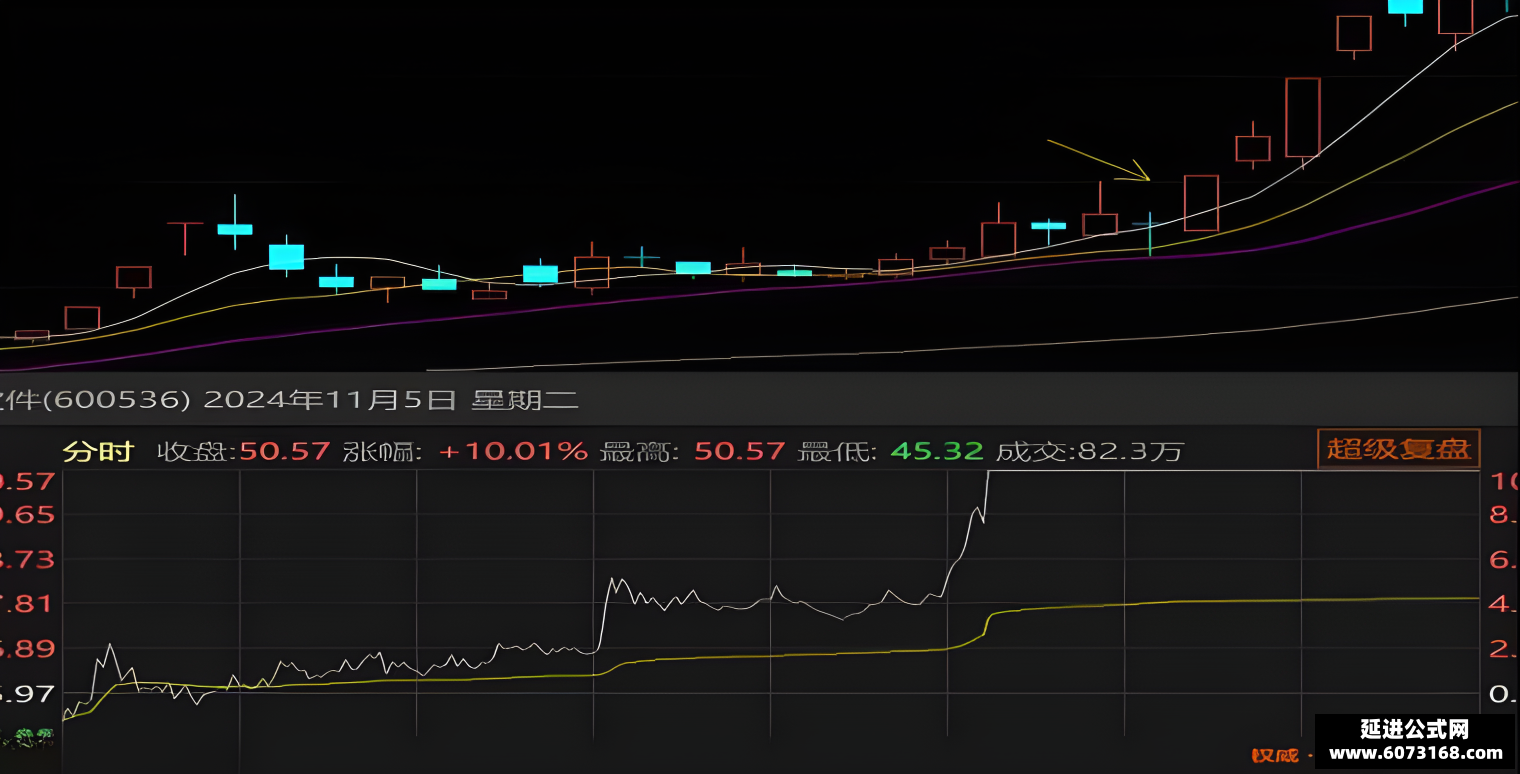Click the flat limit-up plateau on intraday line

pos(1232,470)
